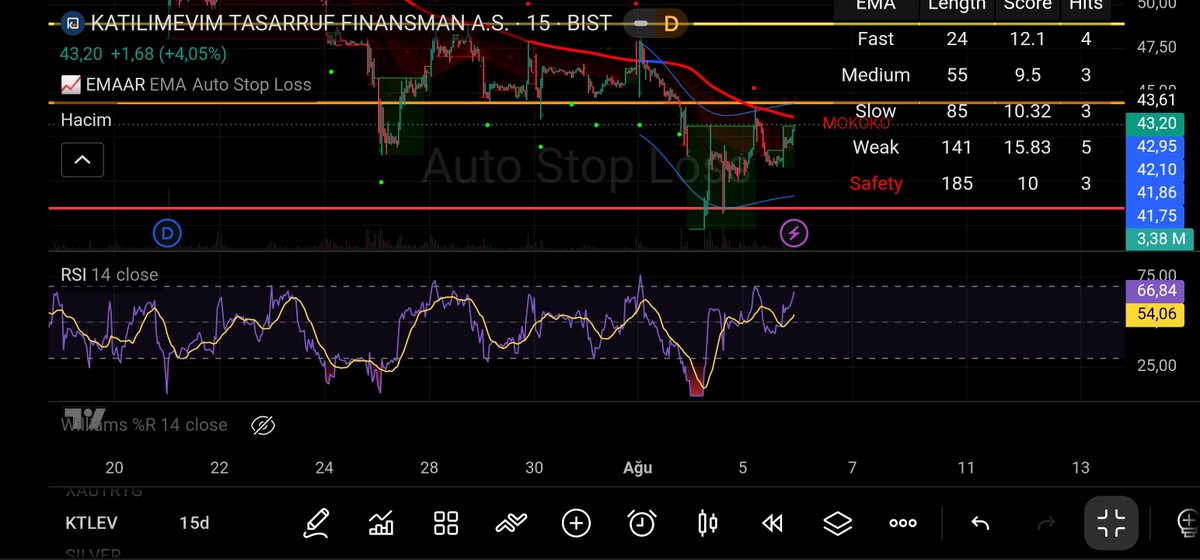This screenshot has width=1200, height=560.
Task: Click the red Safety row label
Action: [876, 183]
